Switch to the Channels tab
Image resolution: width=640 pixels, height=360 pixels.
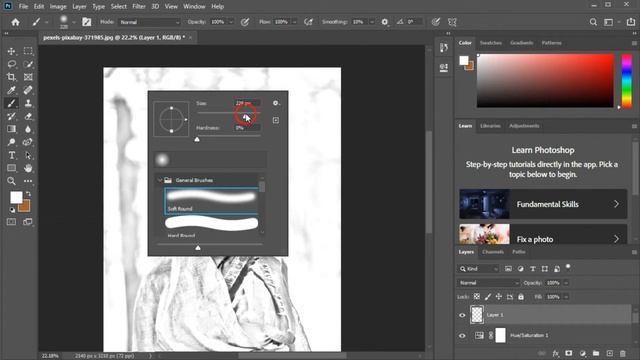point(493,252)
